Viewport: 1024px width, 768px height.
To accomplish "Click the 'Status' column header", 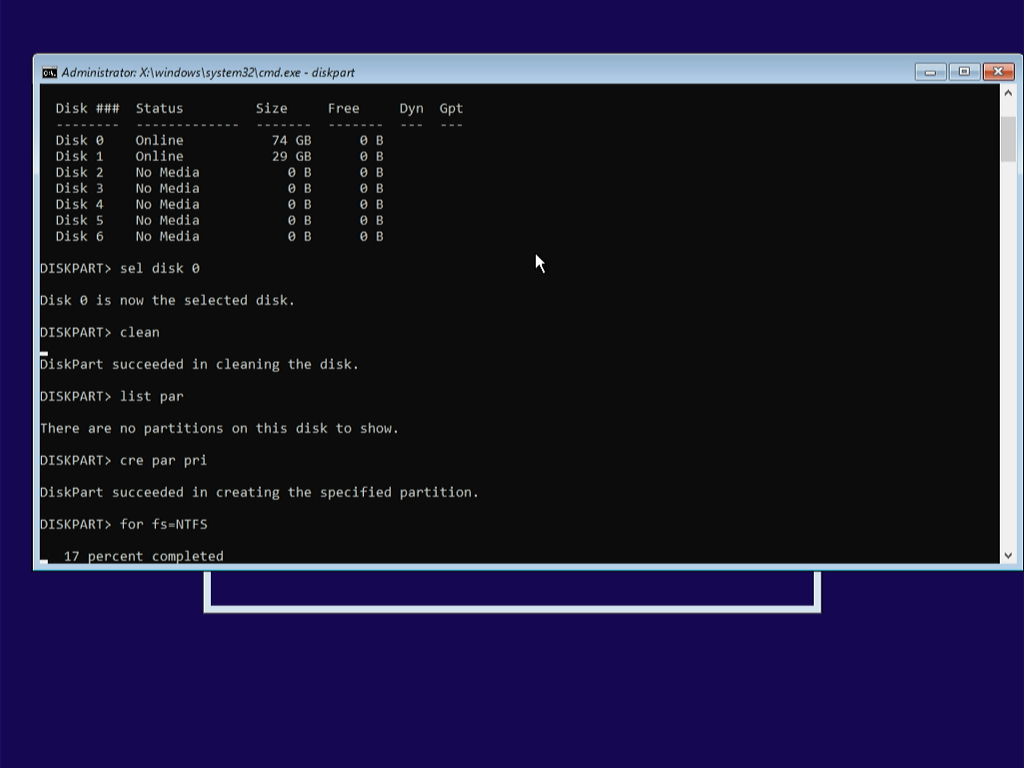I will pos(159,108).
